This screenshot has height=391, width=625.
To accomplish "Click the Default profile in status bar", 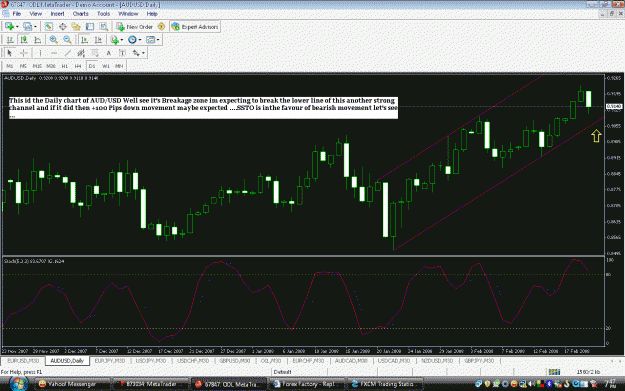I will pyautogui.click(x=283, y=372).
